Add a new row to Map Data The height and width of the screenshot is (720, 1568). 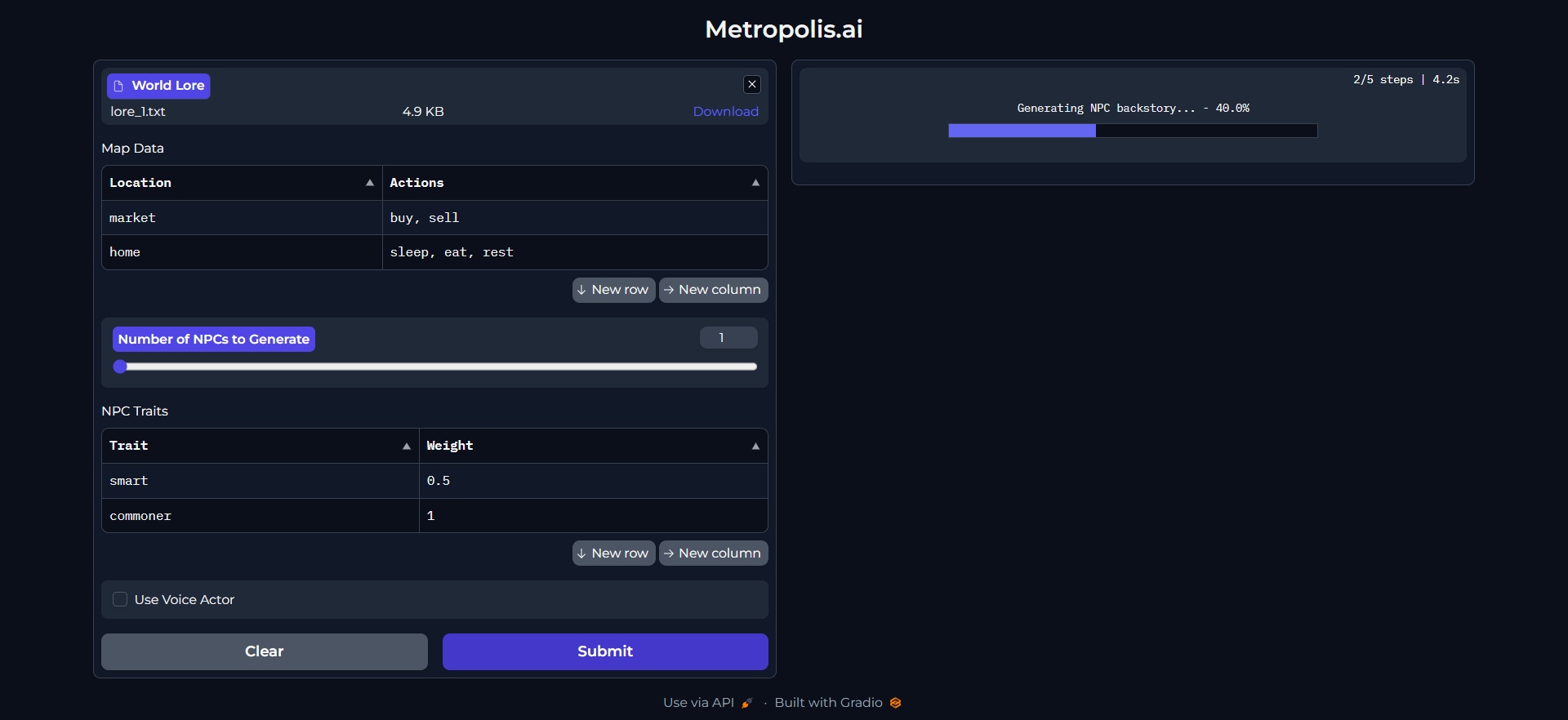click(613, 290)
